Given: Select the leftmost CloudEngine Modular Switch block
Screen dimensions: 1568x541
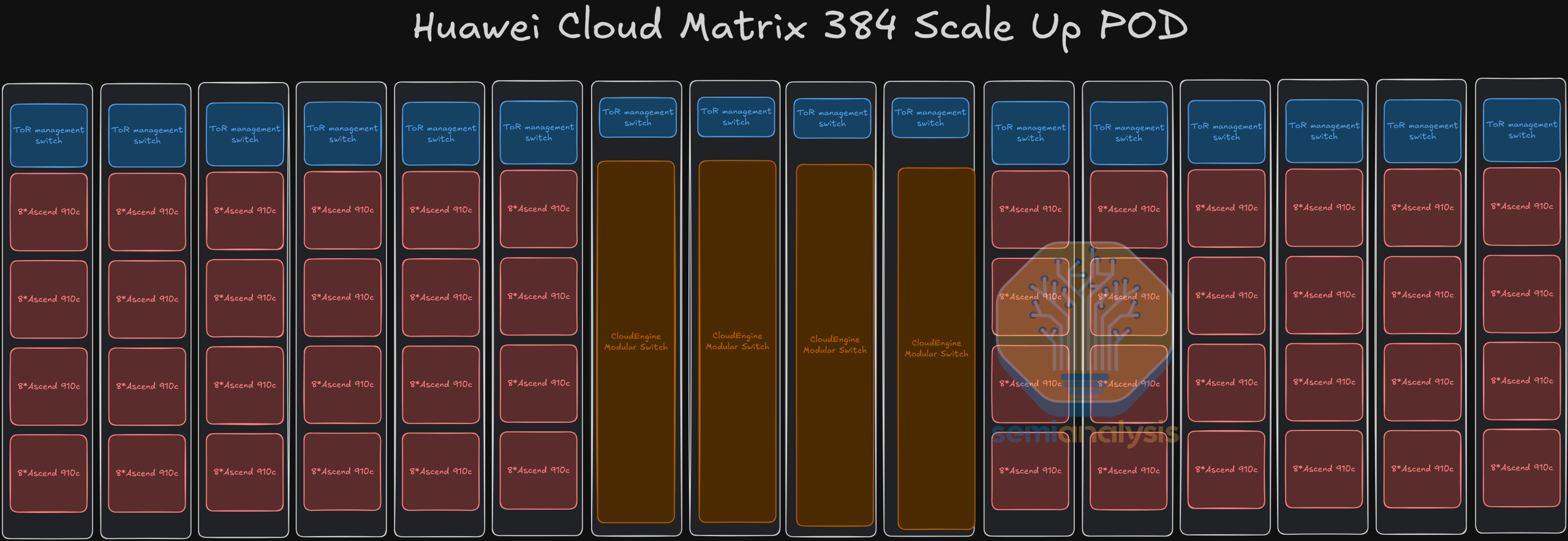Looking at the screenshot, I should pyautogui.click(x=636, y=341).
